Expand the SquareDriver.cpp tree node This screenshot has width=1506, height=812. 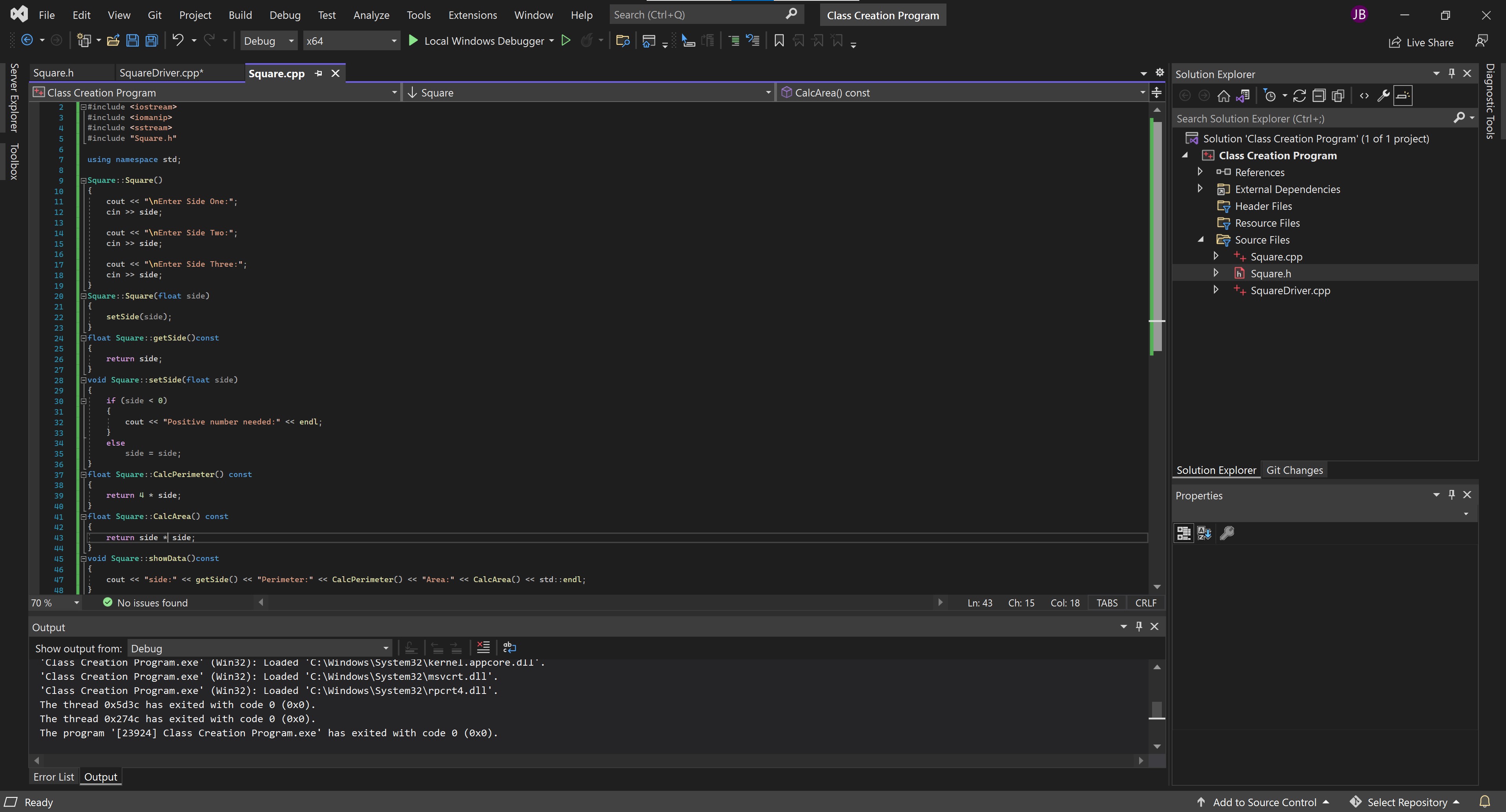click(x=1216, y=290)
